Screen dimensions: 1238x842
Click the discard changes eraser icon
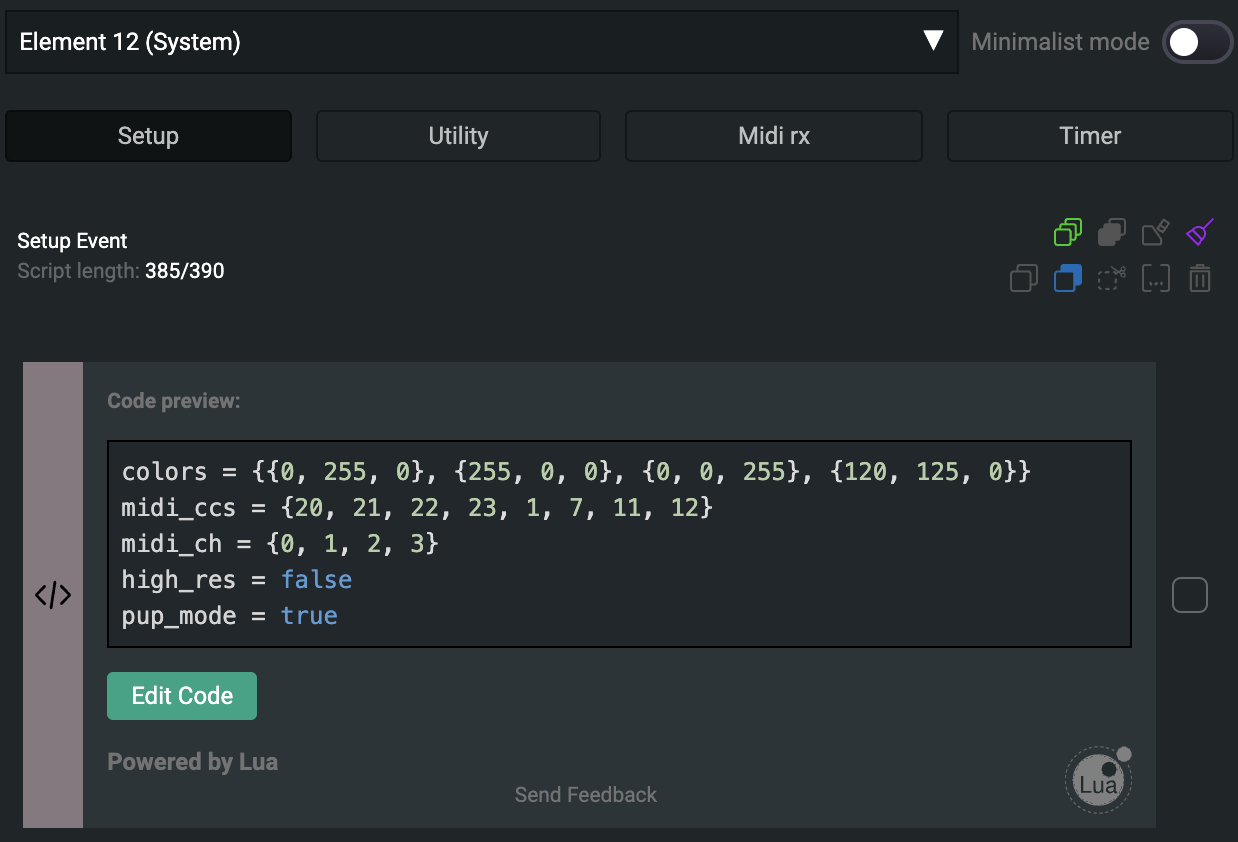(x=1155, y=233)
